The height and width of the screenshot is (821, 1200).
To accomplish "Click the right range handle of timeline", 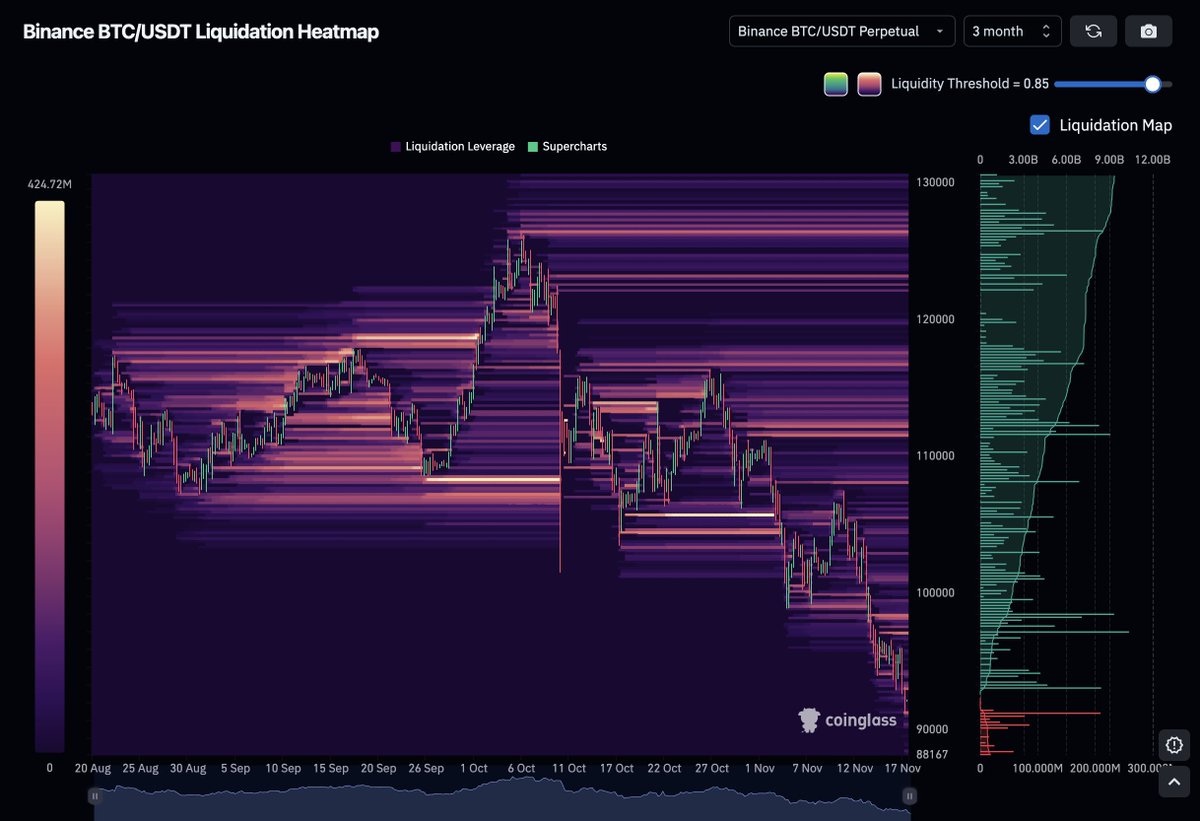I will [x=909, y=796].
